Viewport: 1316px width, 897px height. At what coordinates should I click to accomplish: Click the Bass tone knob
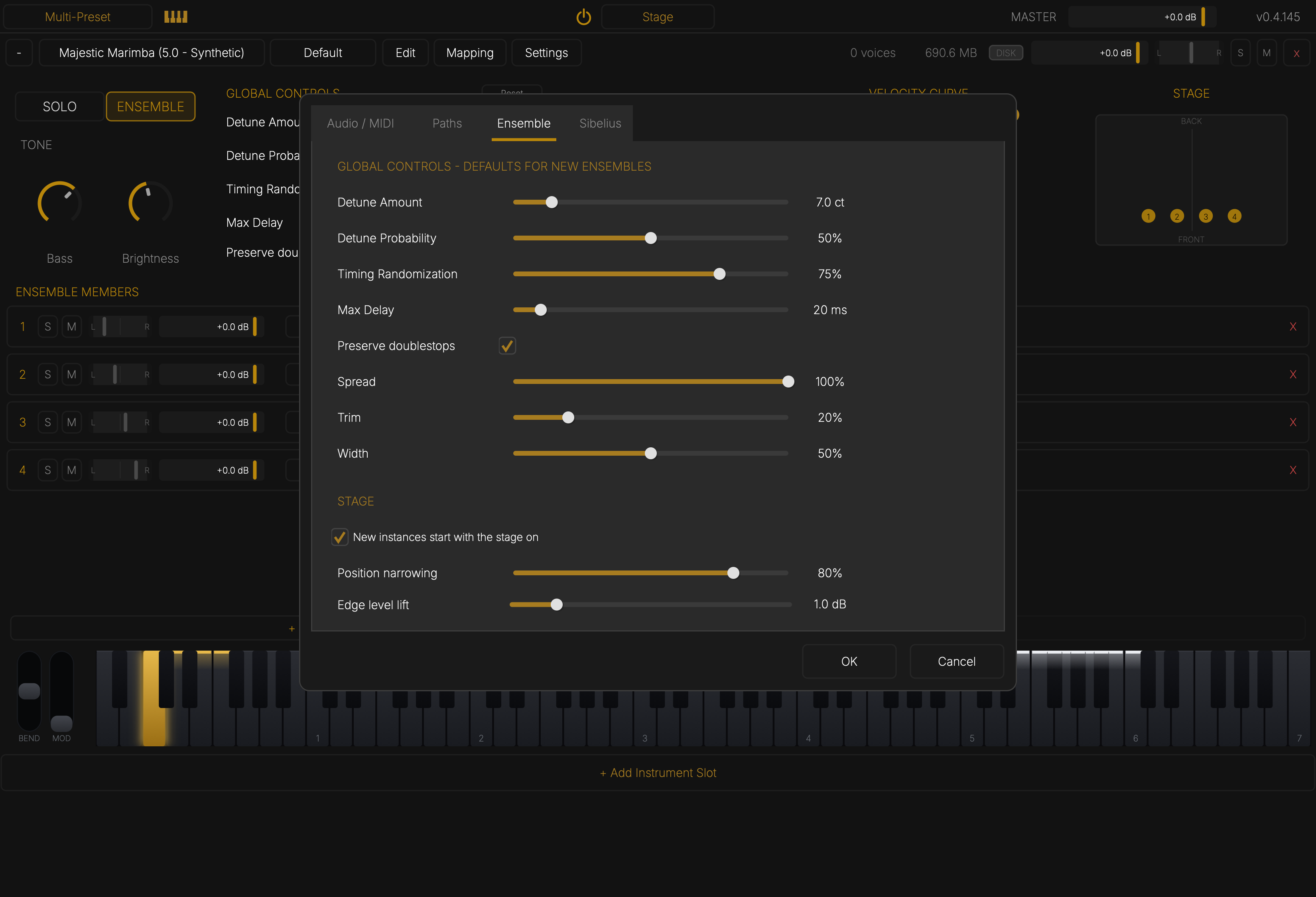tap(59, 203)
